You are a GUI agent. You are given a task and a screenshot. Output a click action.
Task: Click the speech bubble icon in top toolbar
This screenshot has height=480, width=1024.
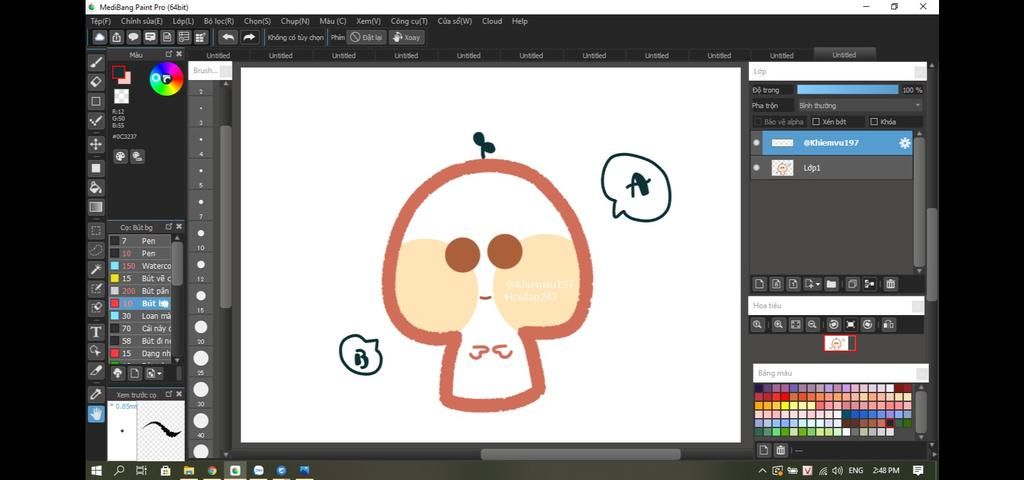coord(133,37)
